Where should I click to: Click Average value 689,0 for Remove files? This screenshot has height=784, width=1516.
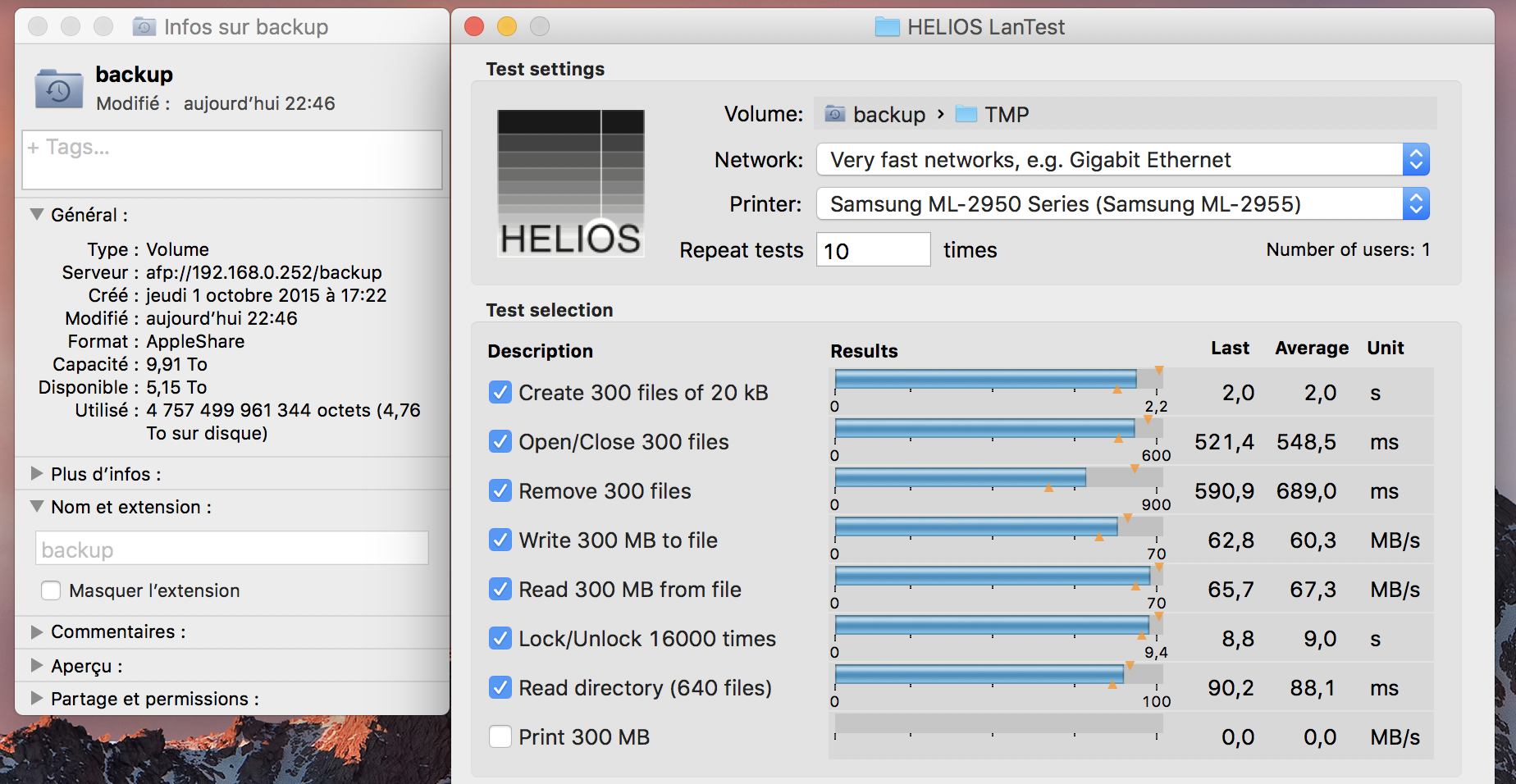[x=1306, y=491]
